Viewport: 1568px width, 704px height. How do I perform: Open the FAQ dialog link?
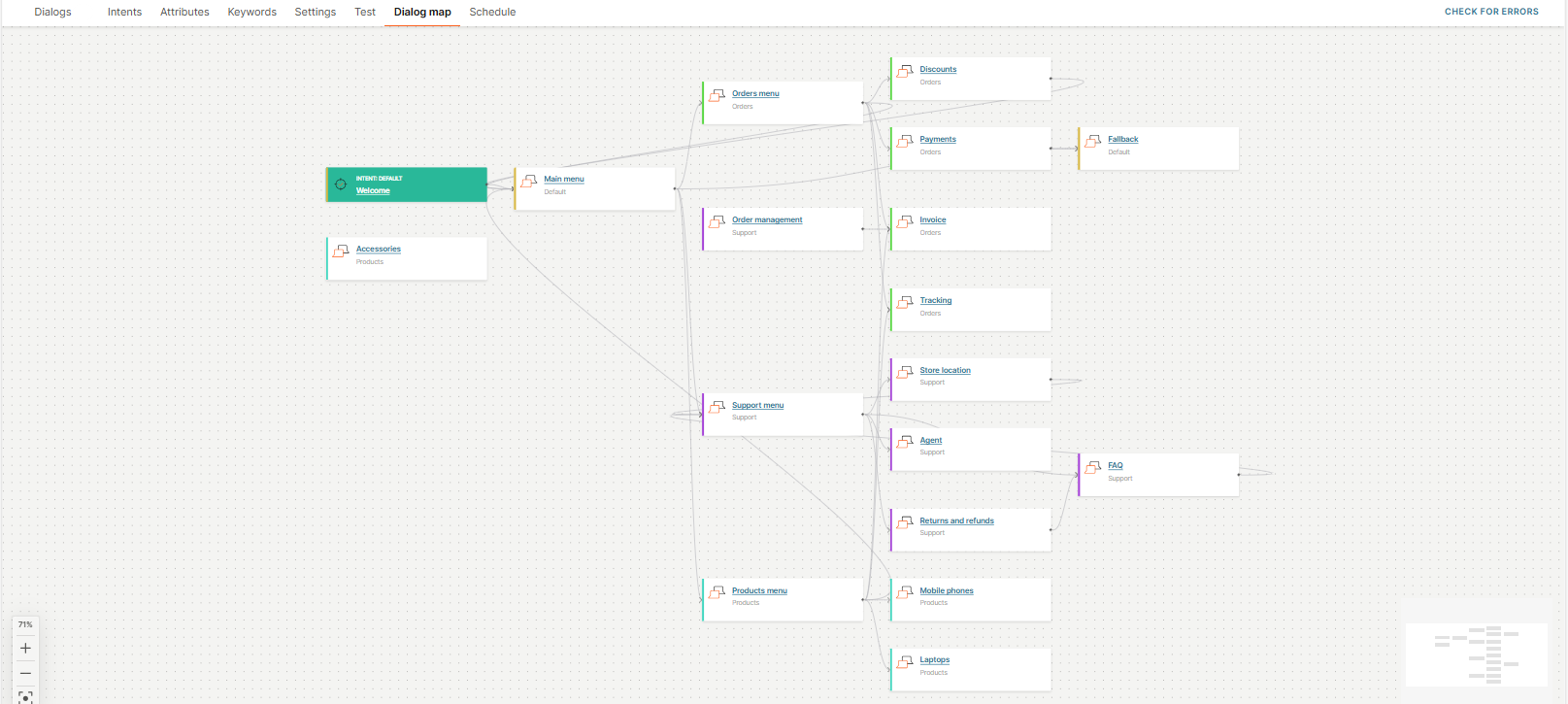(x=1116, y=465)
